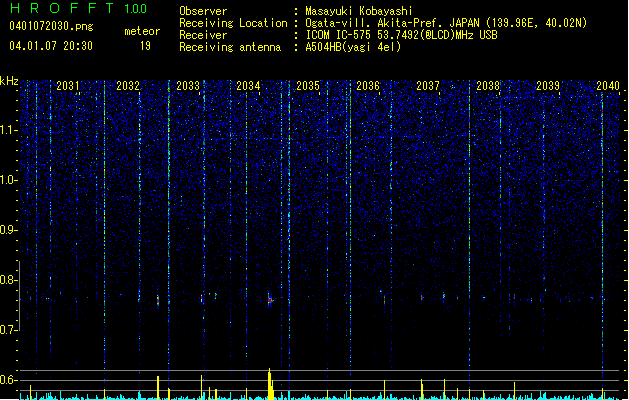Screen dimensions: 629x400
Task: Click the meteor label
Action: (142, 31)
